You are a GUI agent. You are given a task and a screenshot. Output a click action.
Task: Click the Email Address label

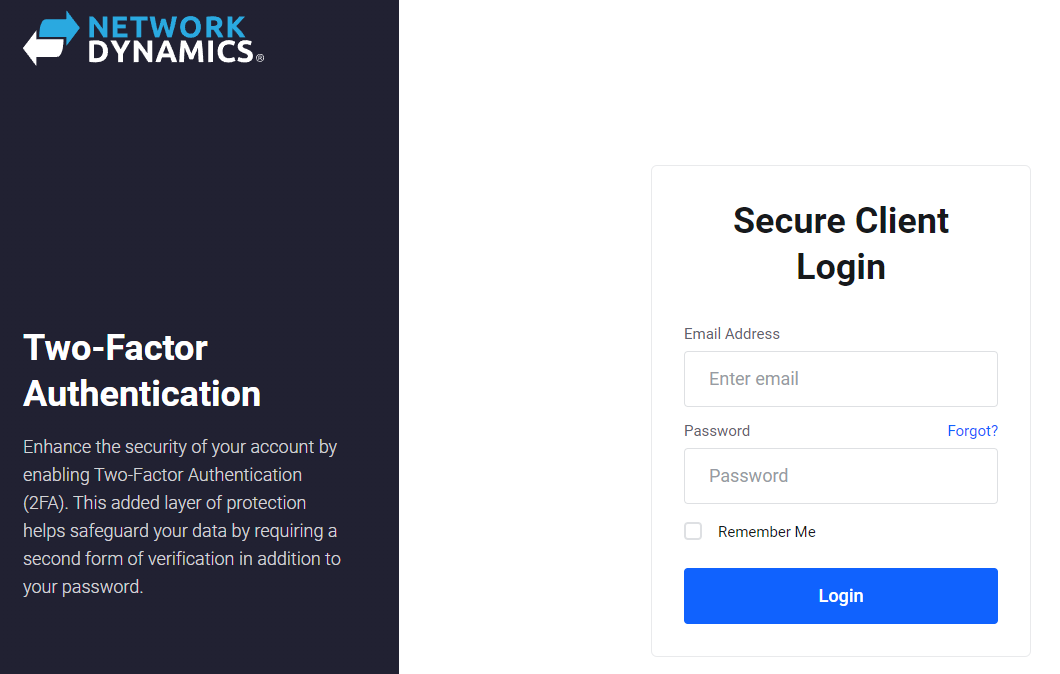point(731,333)
